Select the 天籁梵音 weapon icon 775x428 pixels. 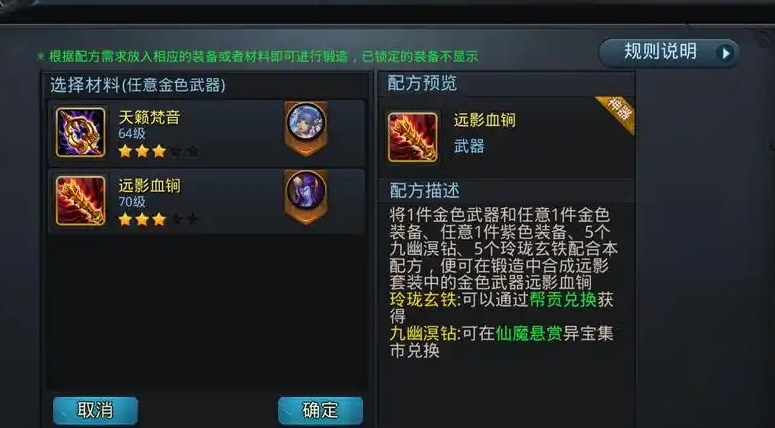pos(81,132)
